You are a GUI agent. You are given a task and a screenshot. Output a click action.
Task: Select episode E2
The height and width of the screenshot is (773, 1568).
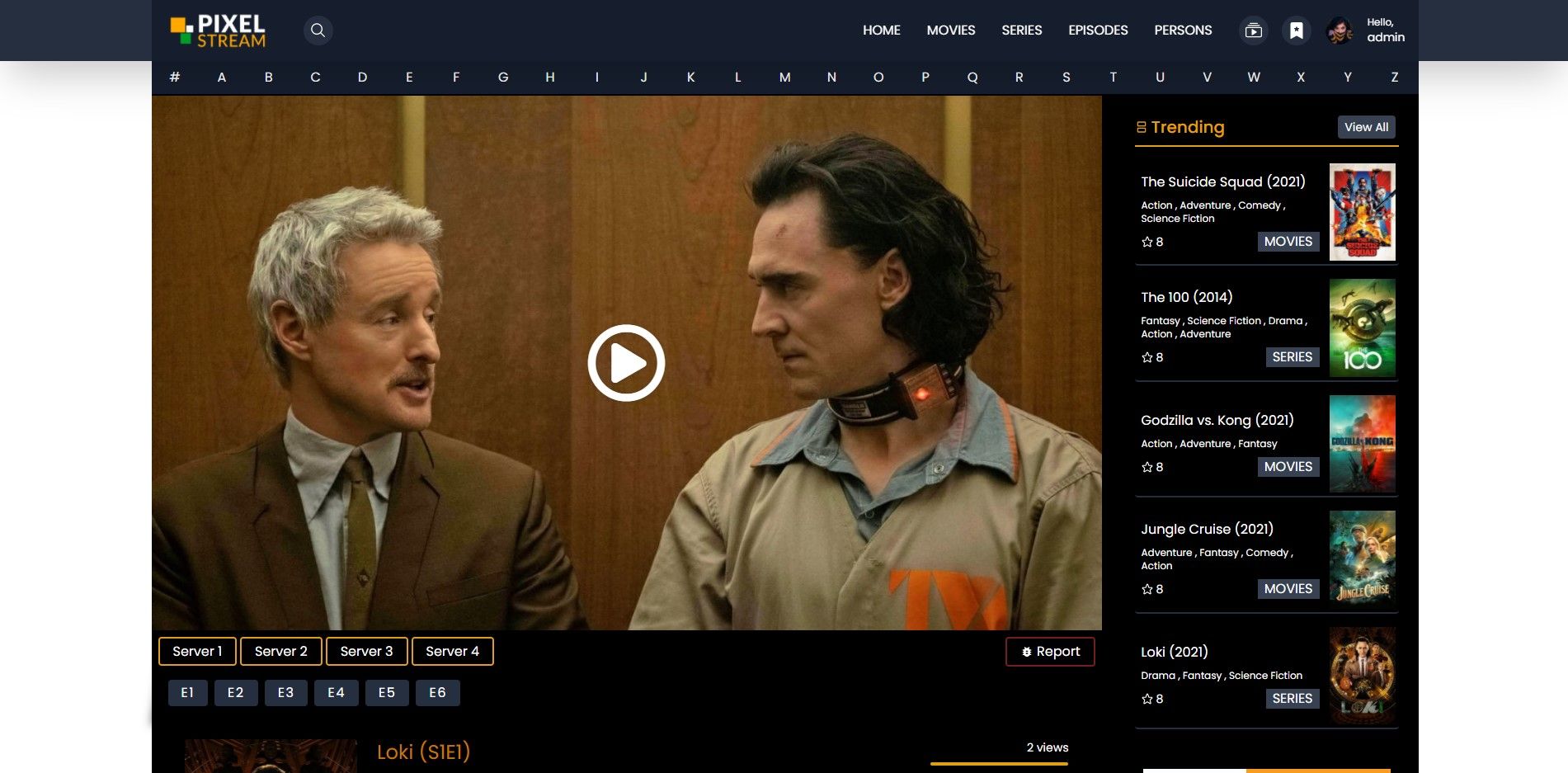point(236,693)
